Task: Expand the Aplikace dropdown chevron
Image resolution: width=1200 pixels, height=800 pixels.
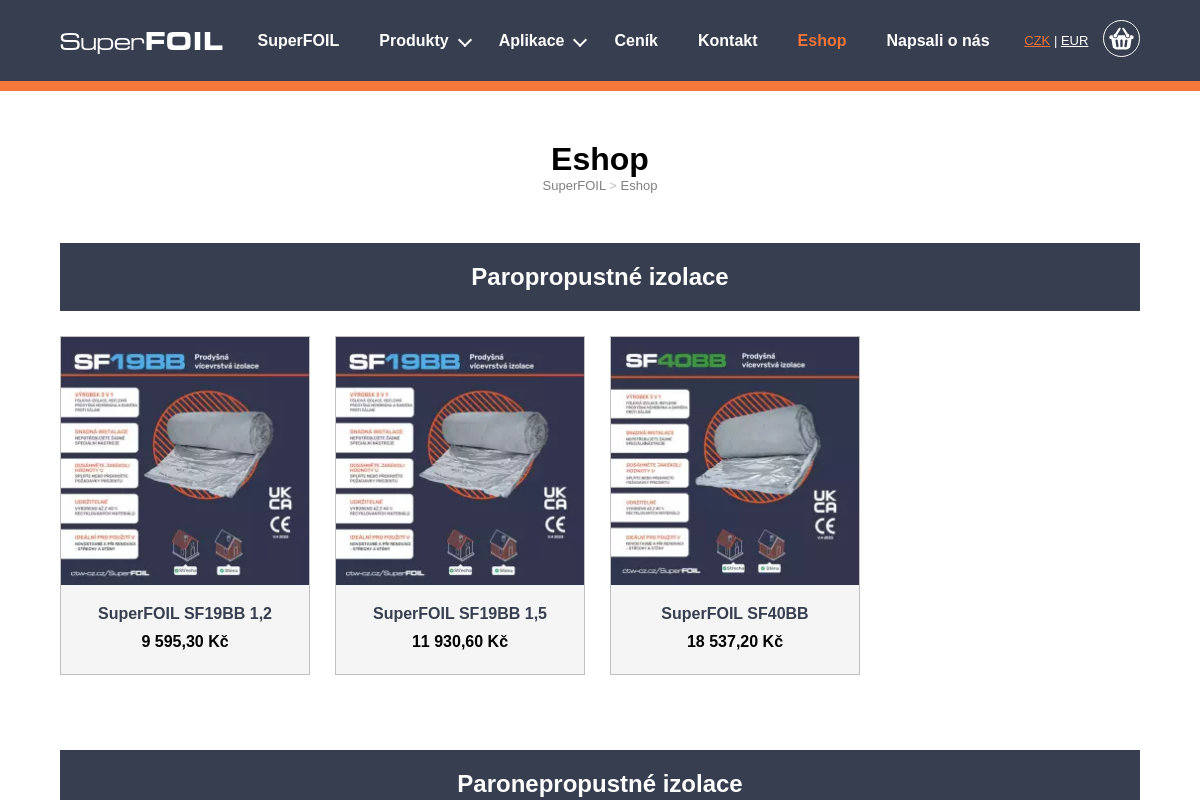Action: click(x=580, y=42)
